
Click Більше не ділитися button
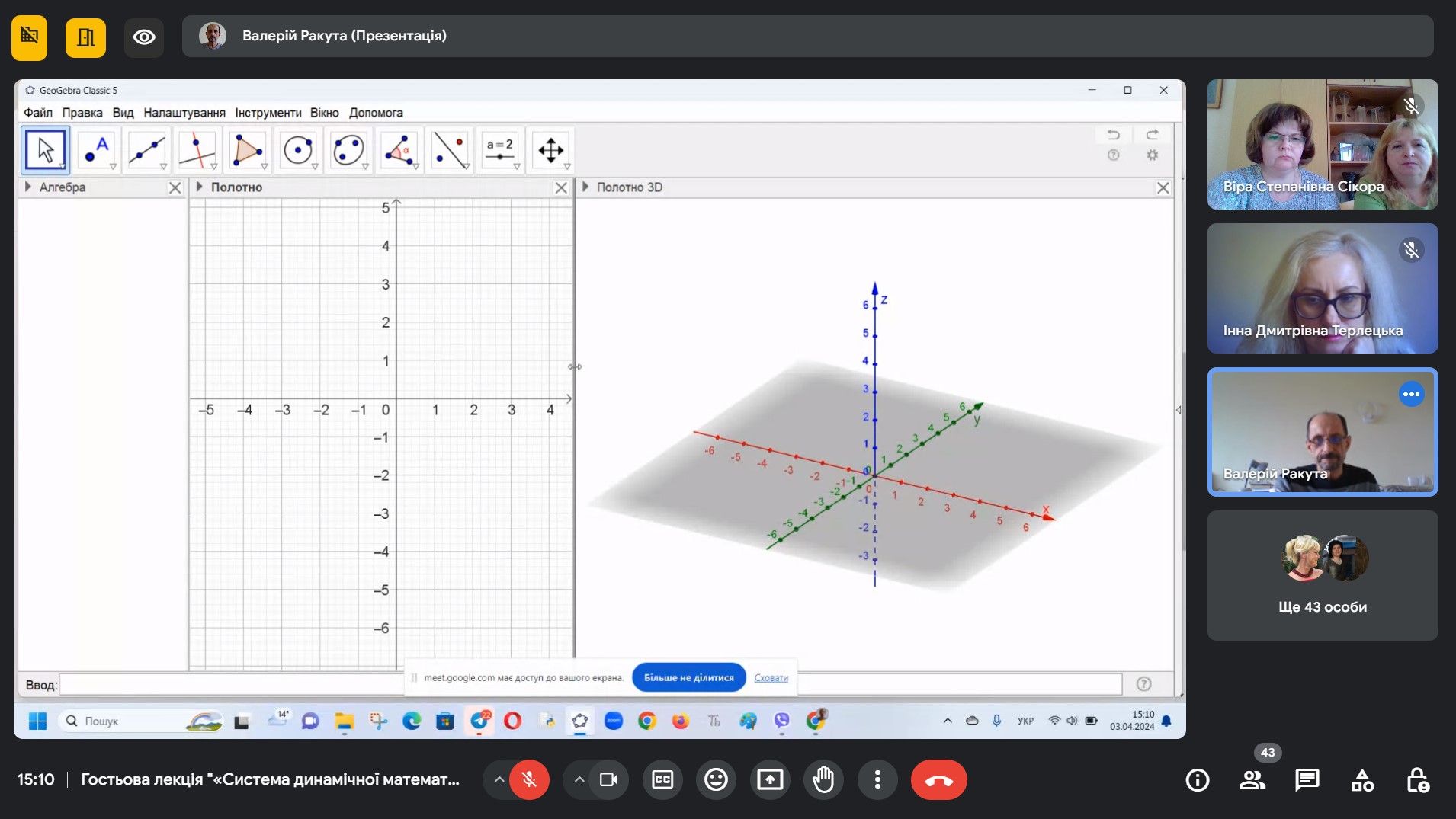pos(688,677)
